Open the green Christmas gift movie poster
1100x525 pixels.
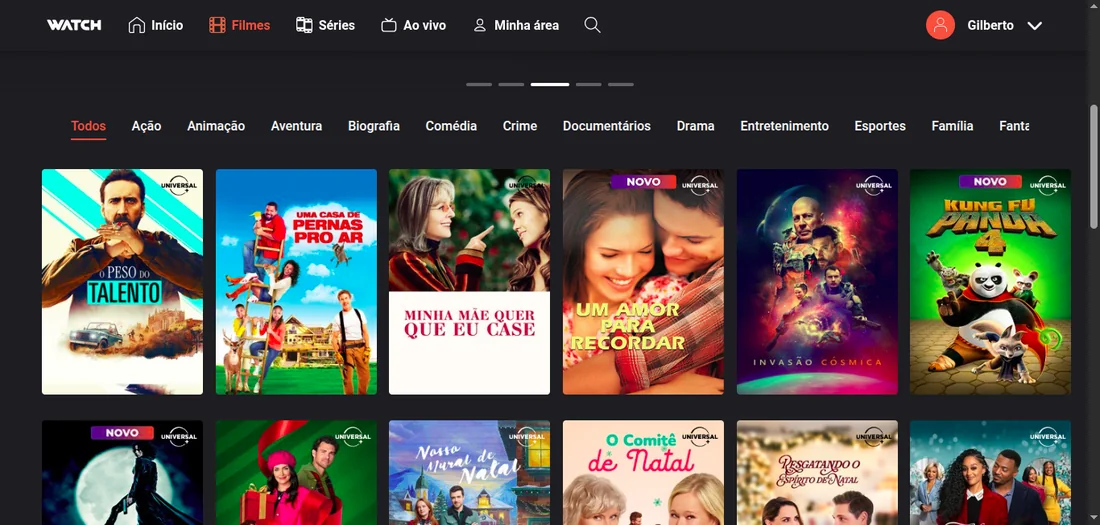(296, 472)
